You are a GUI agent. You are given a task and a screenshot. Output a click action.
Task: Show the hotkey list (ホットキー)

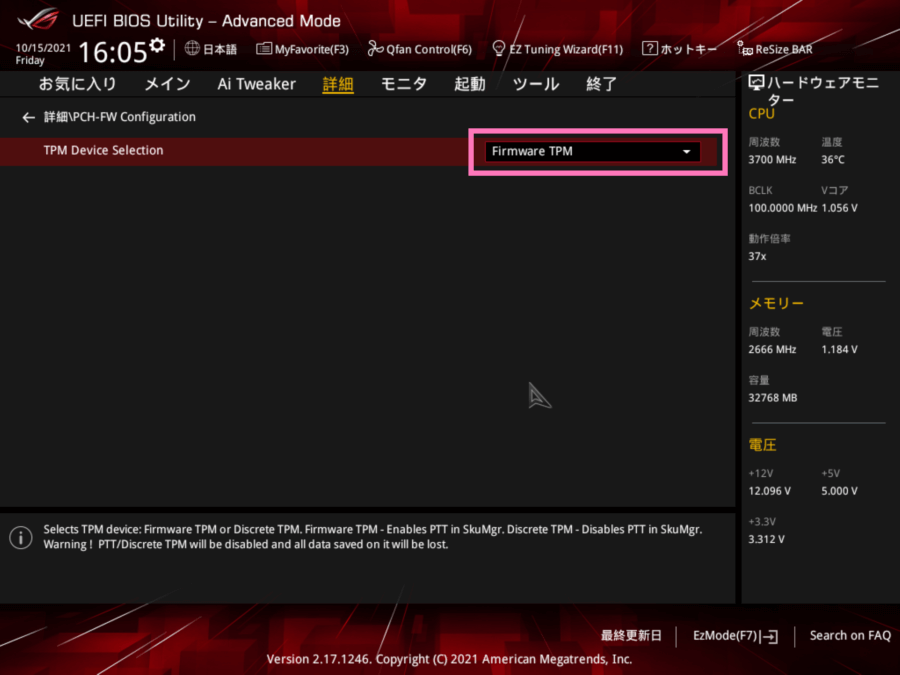(679, 48)
